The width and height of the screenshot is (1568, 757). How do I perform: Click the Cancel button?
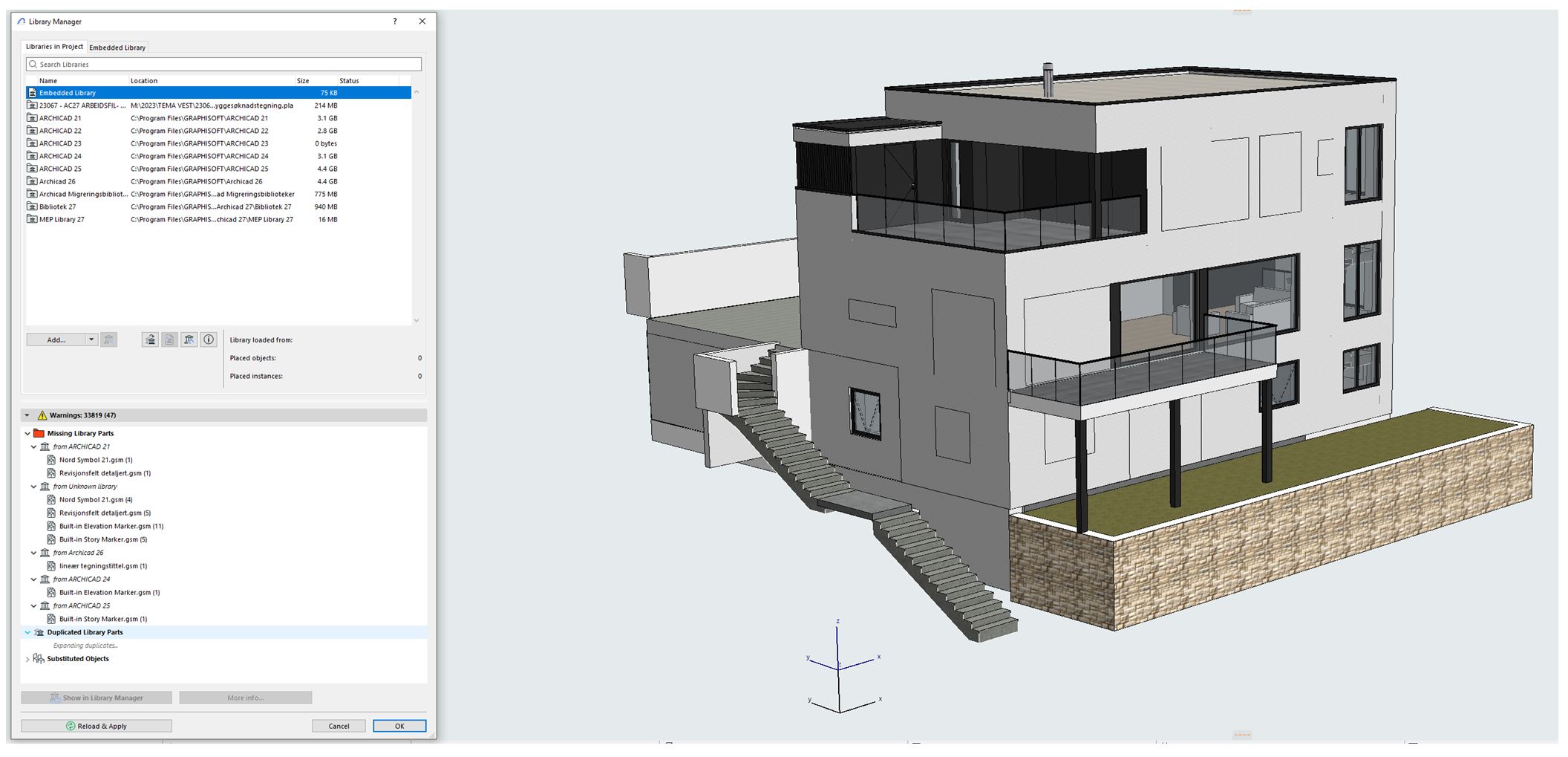point(339,726)
